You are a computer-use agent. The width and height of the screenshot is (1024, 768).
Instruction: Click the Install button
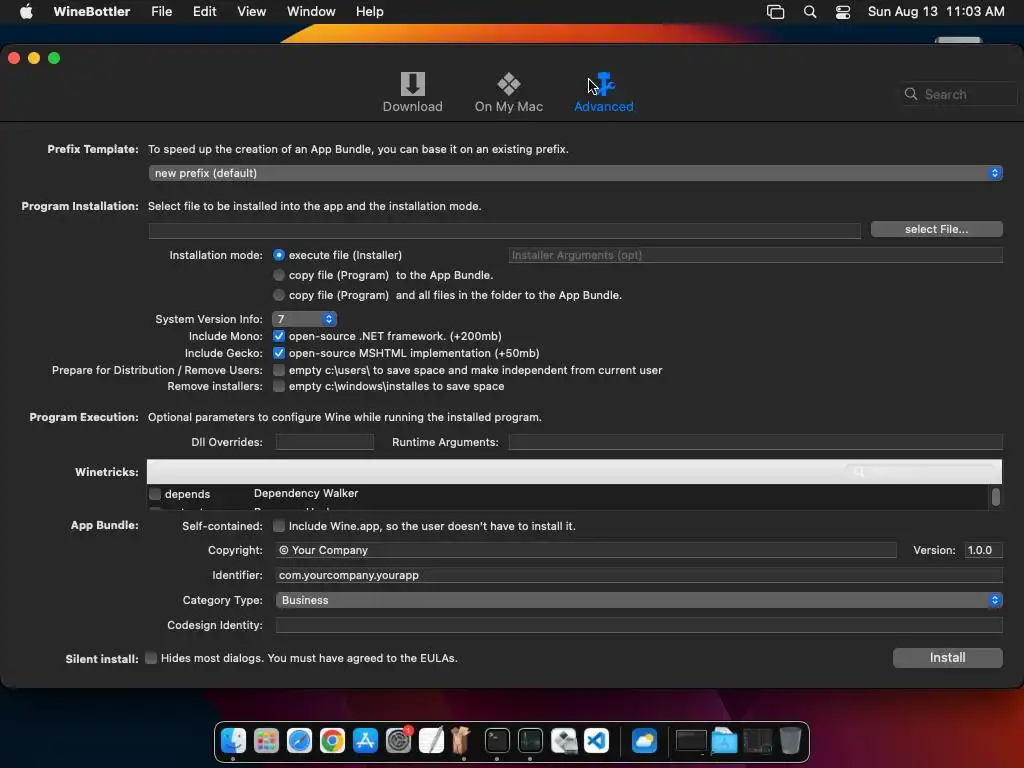click(x=948, y=658)
